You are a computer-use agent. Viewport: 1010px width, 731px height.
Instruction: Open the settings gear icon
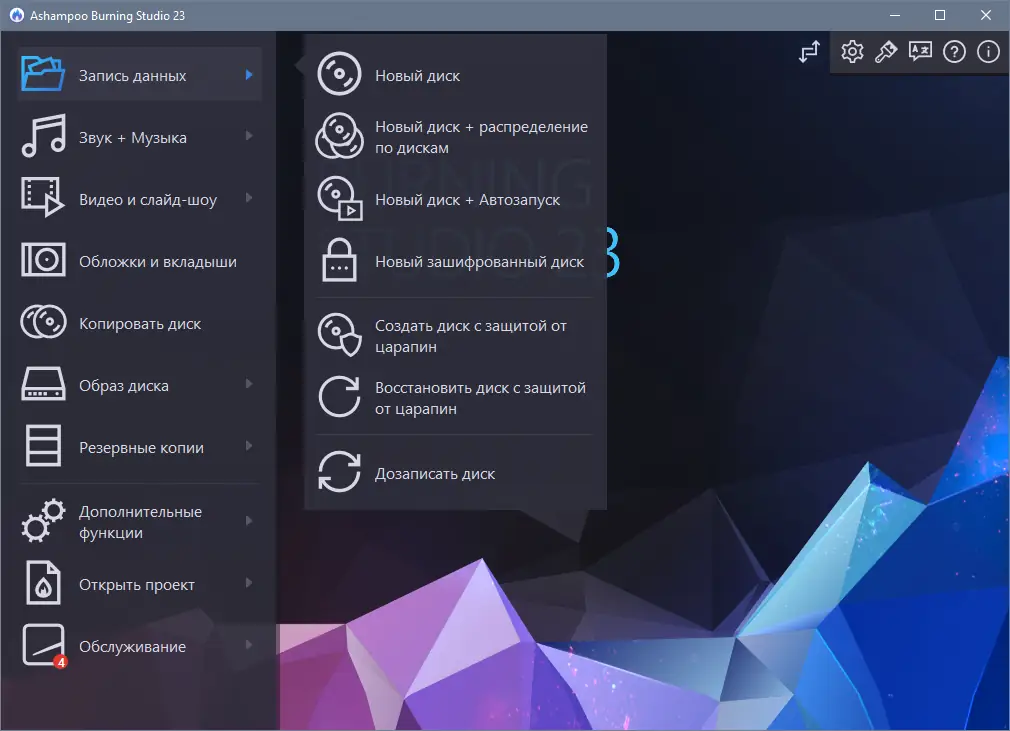coord(852,51)
